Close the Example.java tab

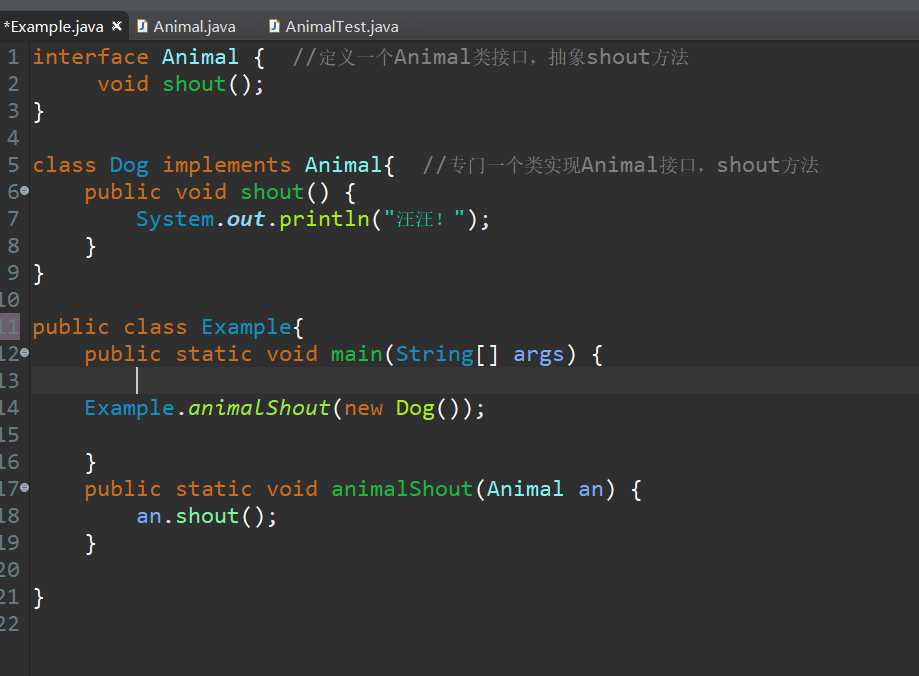[x=117, y=26]
